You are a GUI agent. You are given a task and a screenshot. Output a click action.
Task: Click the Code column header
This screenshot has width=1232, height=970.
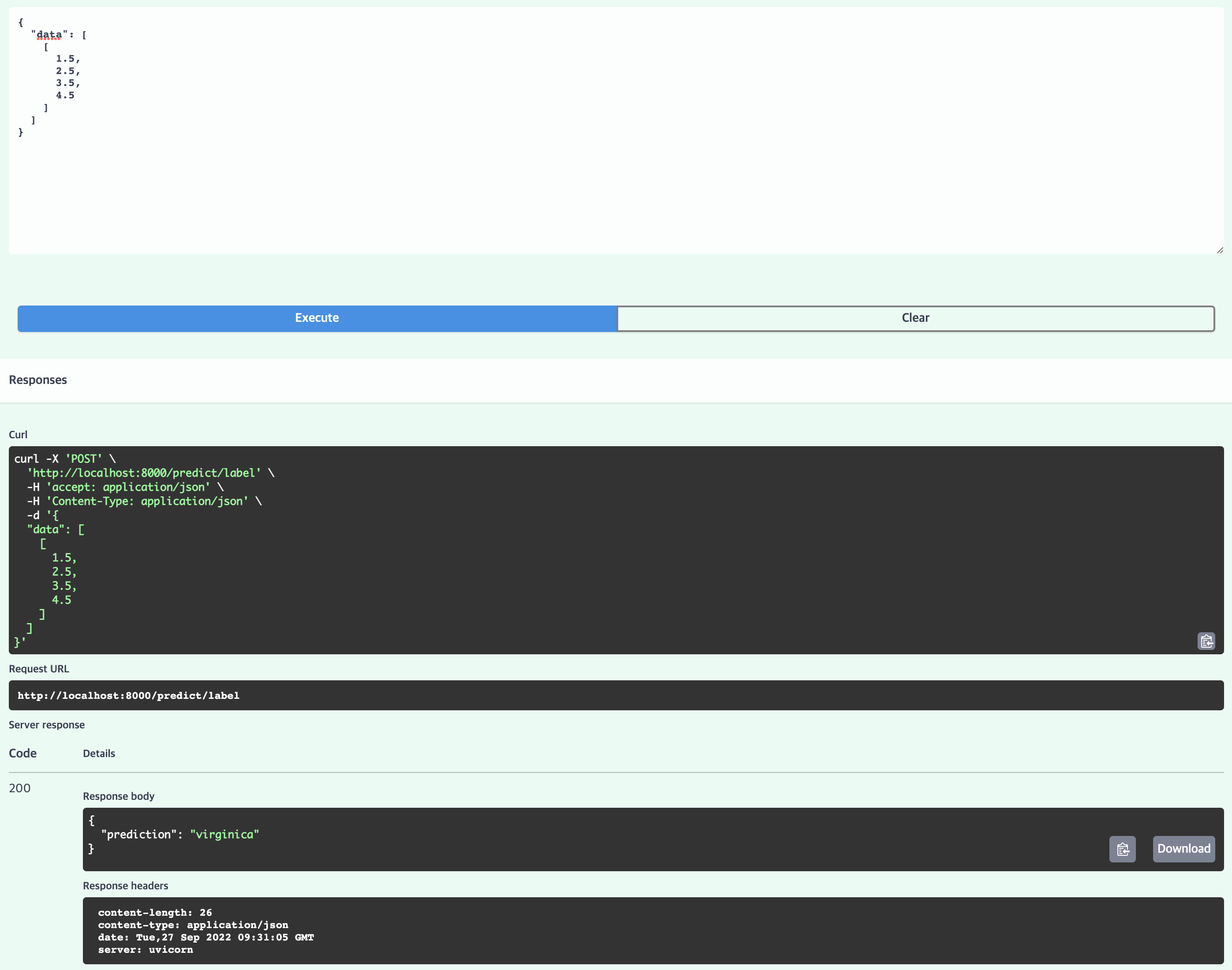23,753
